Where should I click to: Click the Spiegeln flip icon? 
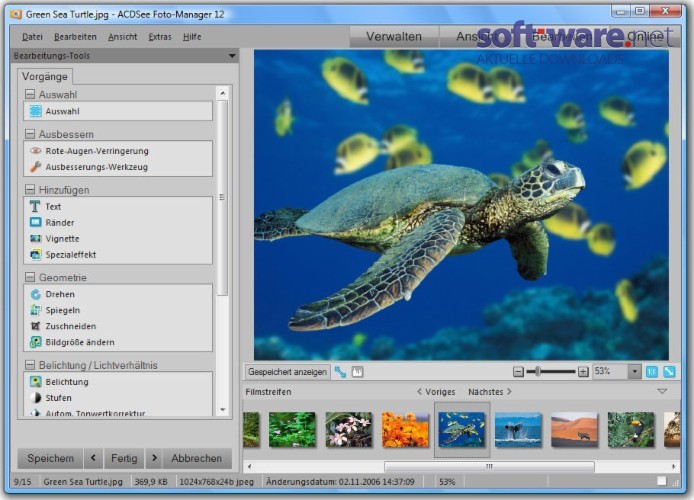tap(35, 310)
